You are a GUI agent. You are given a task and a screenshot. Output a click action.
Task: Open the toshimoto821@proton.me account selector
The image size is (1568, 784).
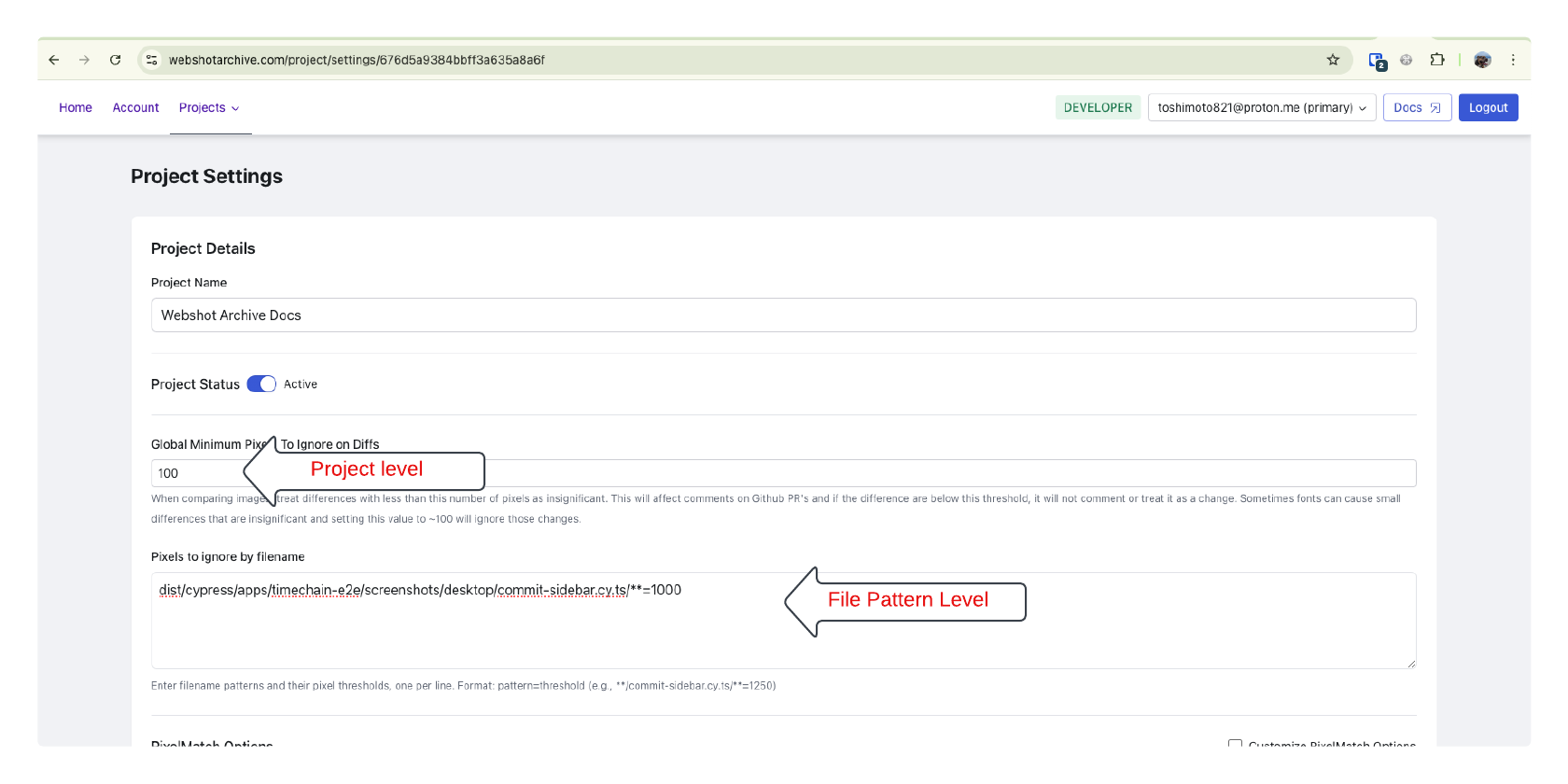pos(1262,108)
